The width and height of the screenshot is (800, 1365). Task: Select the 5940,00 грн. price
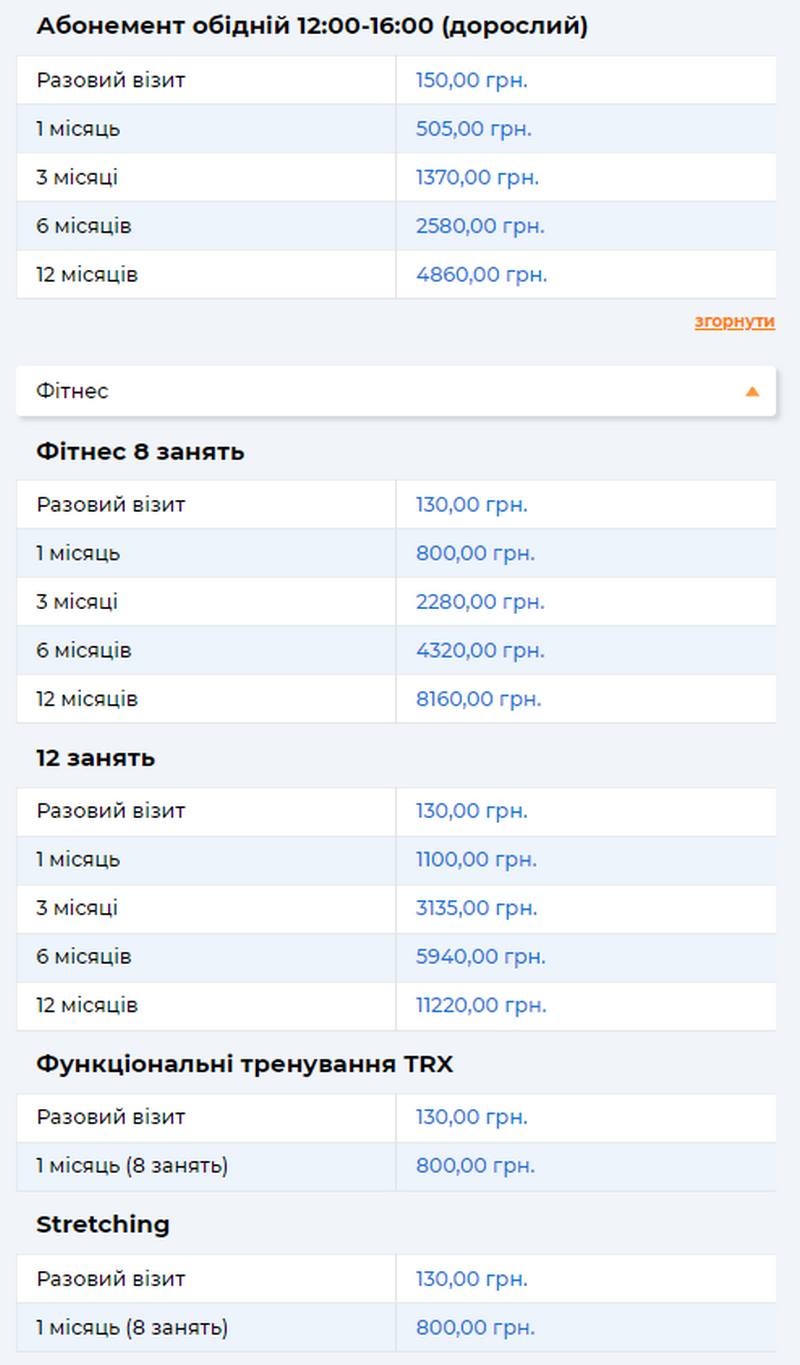[x=480, y=957]
